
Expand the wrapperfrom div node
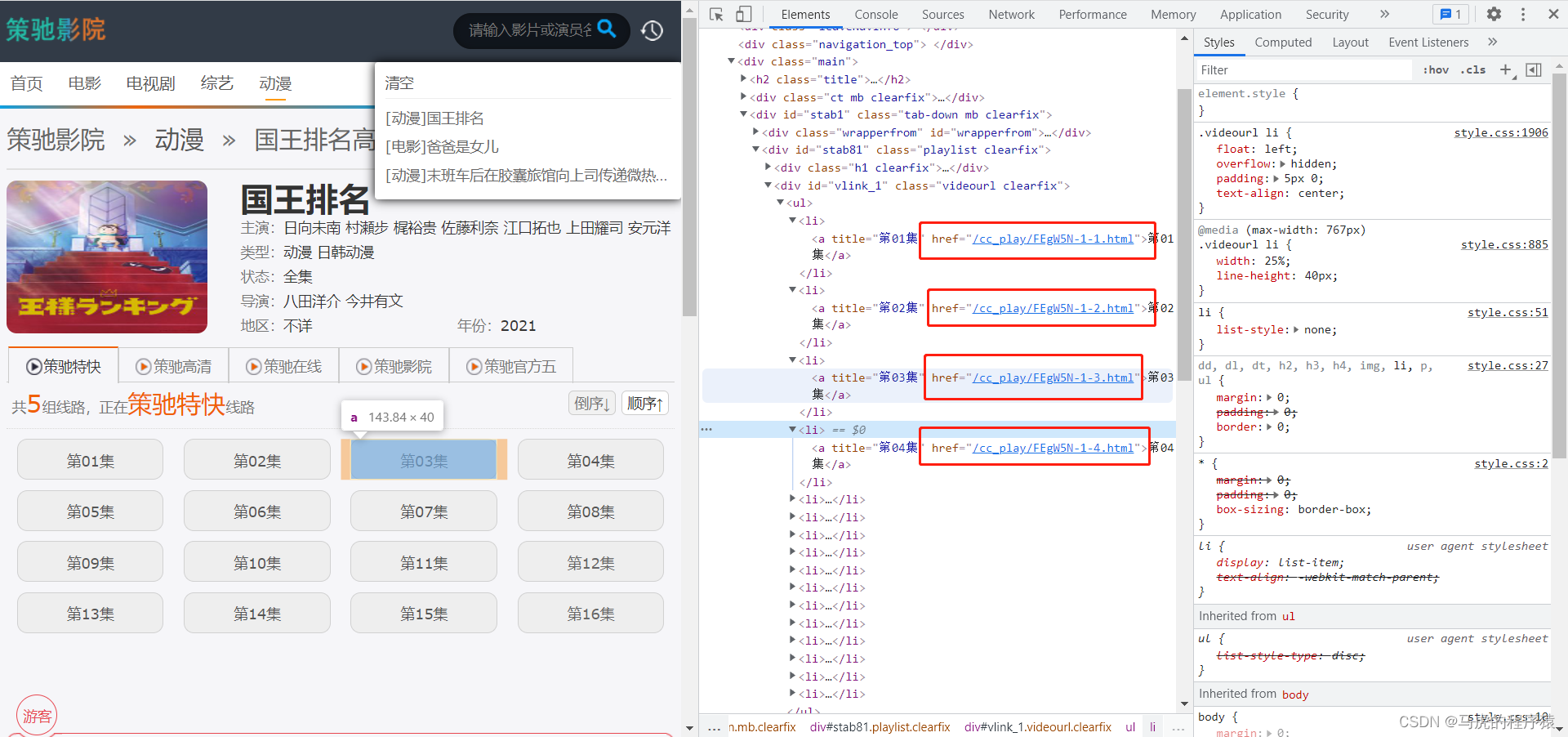pyautogui.click(x=755, y=132)
